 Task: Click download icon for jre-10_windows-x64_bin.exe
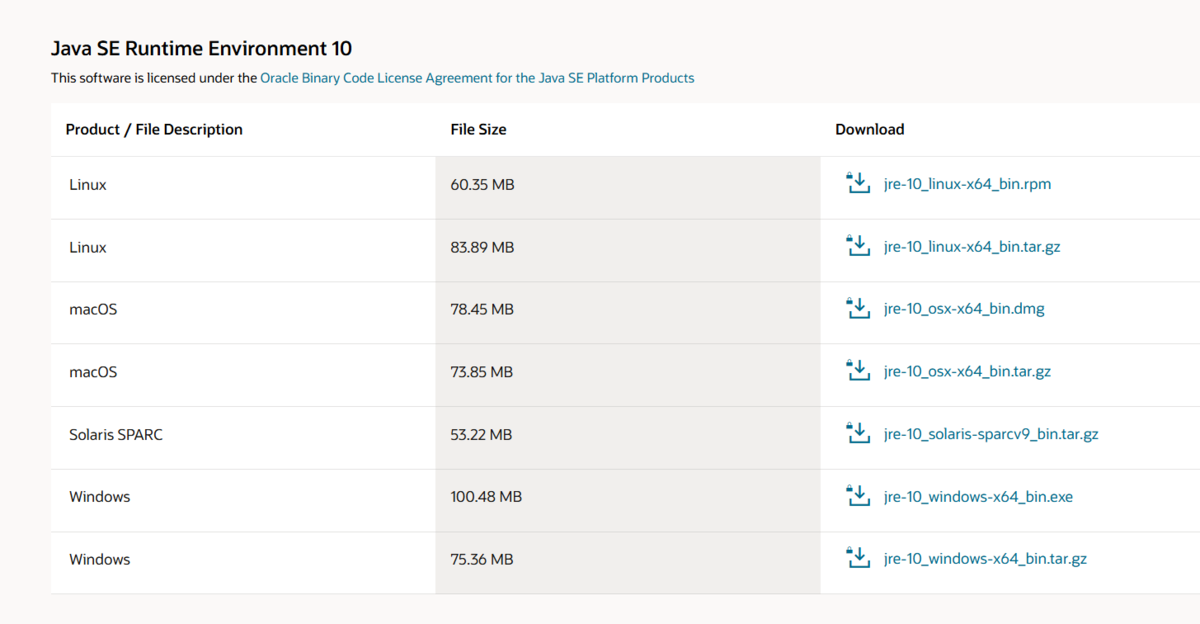pyautogui.click(x=858, y=496)
